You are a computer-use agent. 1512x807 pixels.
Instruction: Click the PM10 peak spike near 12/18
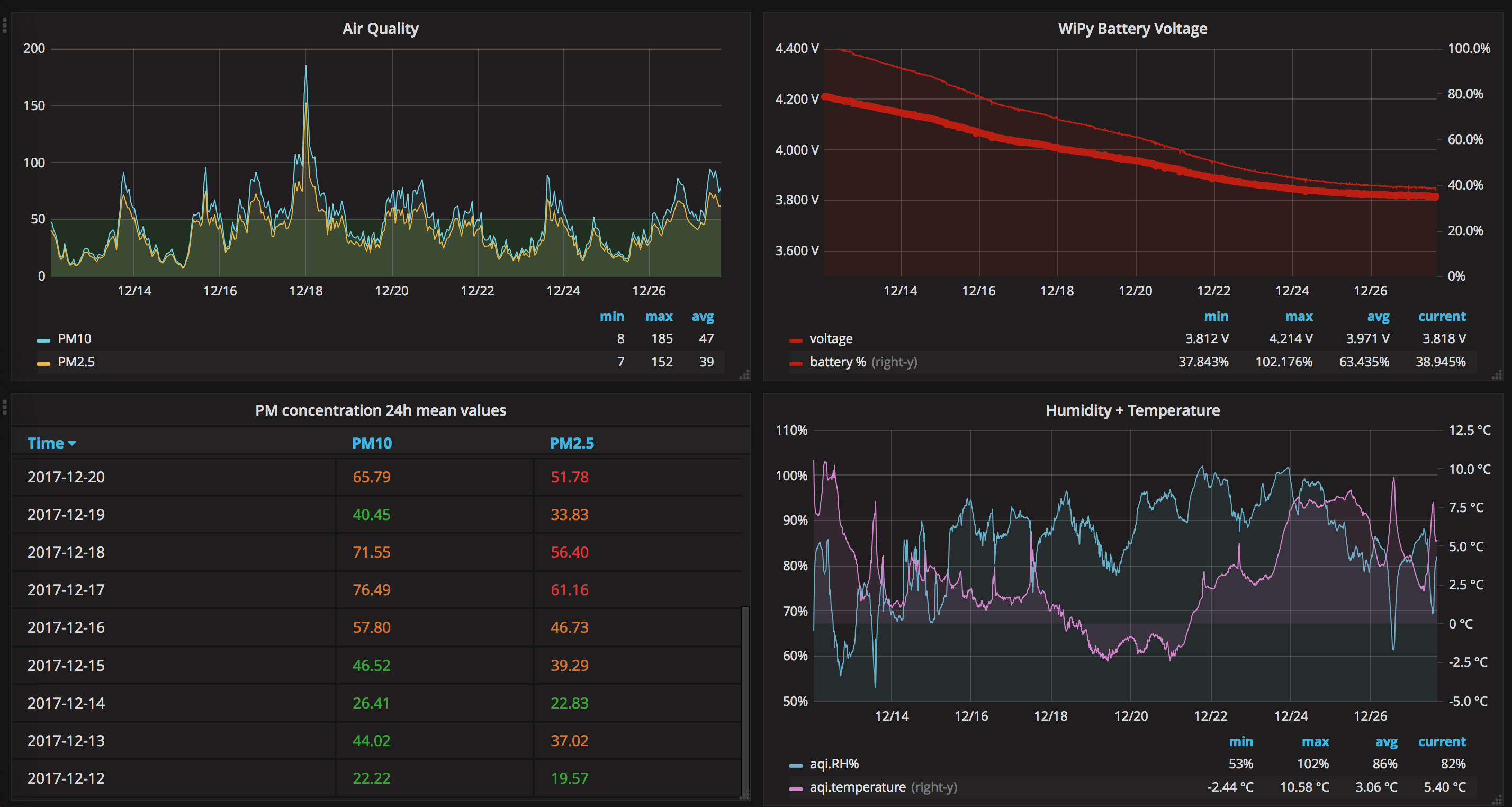point(305,66)
